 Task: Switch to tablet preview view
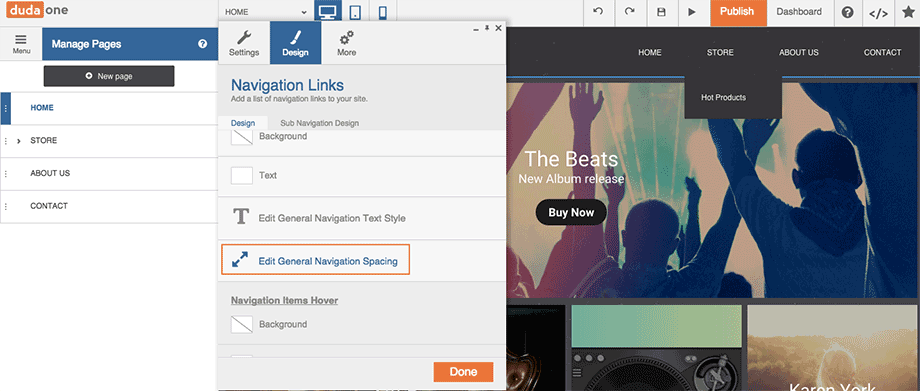(x=355, y=12)
